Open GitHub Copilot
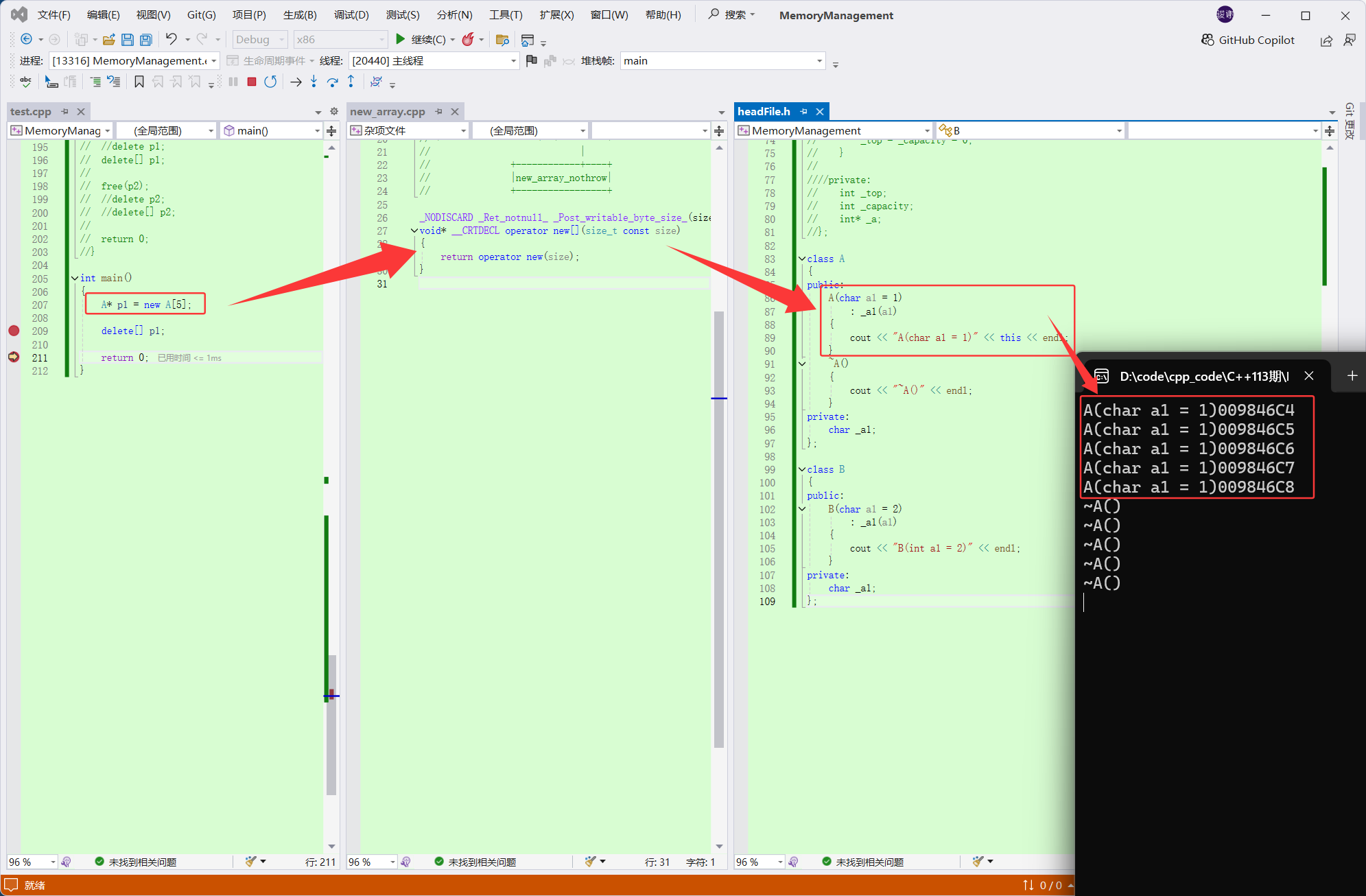 pos(1248,40)
